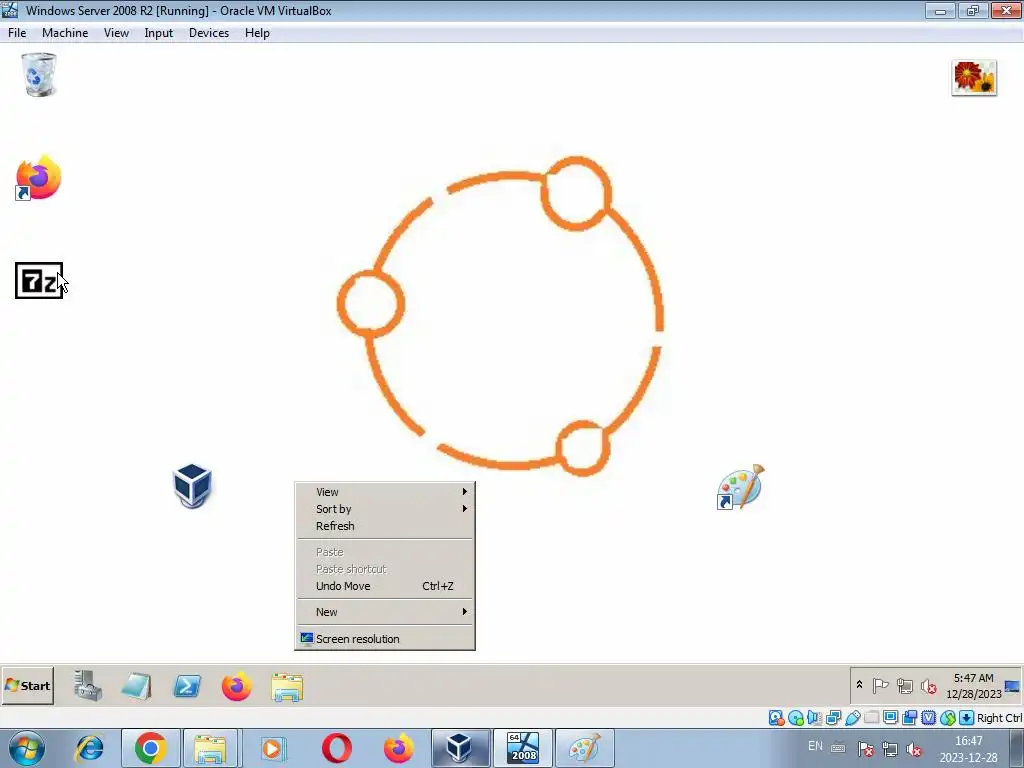Launch Firefox from the guest taskbar
Image resolution: width=1024 pixels, height=768 pixels.
pos(236,686)
